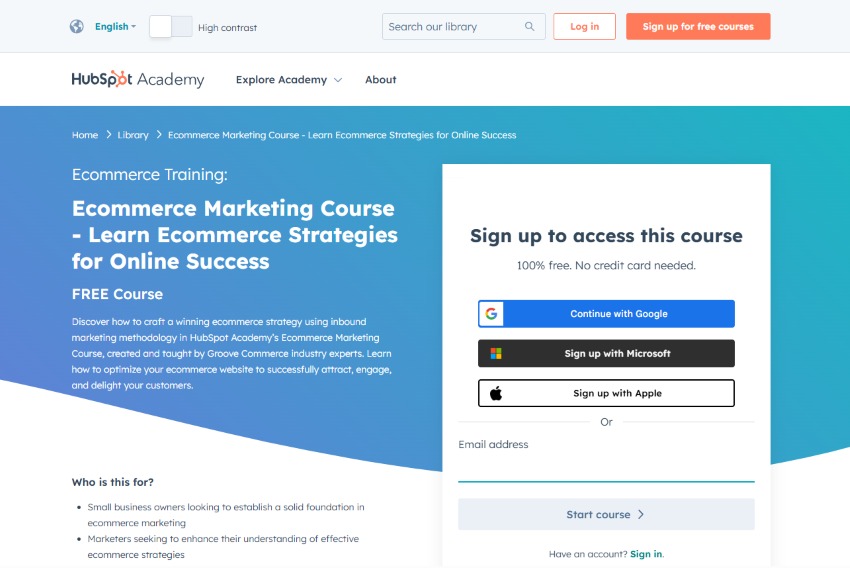Expand the Explore Academy menu
Image resolution: width=850 pixels, height=568 pixels.
pyautogui.click(x=289, y=80)
